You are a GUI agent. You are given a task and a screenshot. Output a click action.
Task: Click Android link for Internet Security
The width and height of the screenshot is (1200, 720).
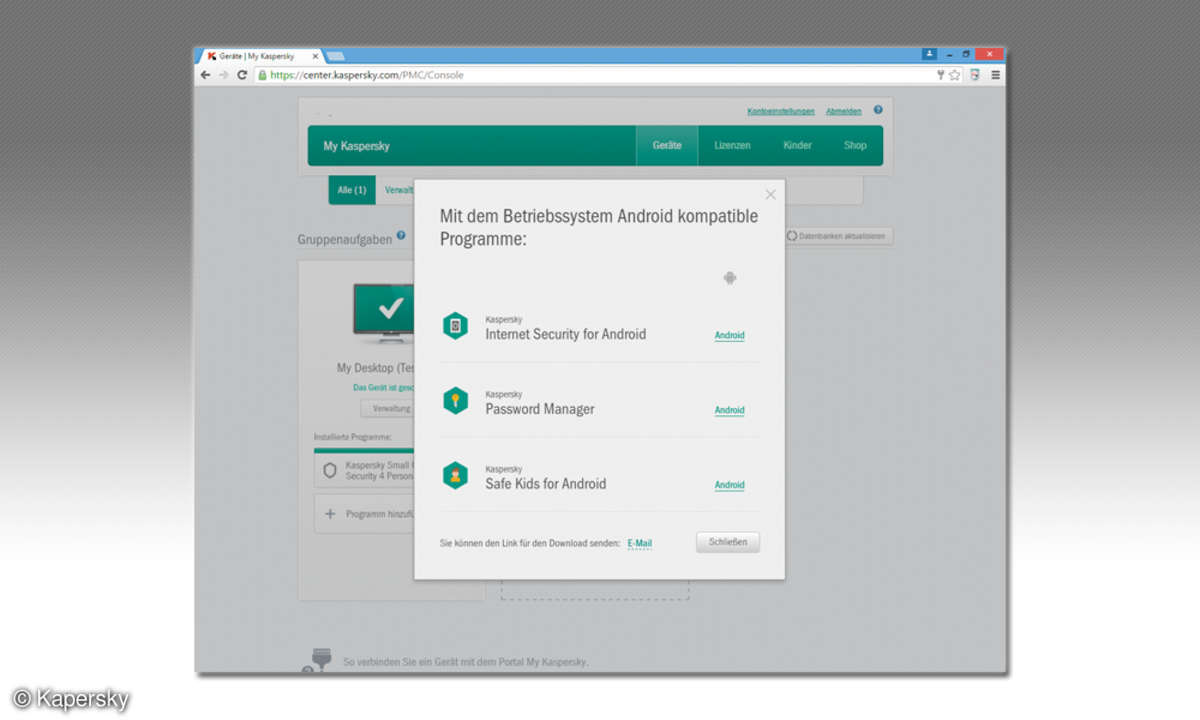[730, 335]
